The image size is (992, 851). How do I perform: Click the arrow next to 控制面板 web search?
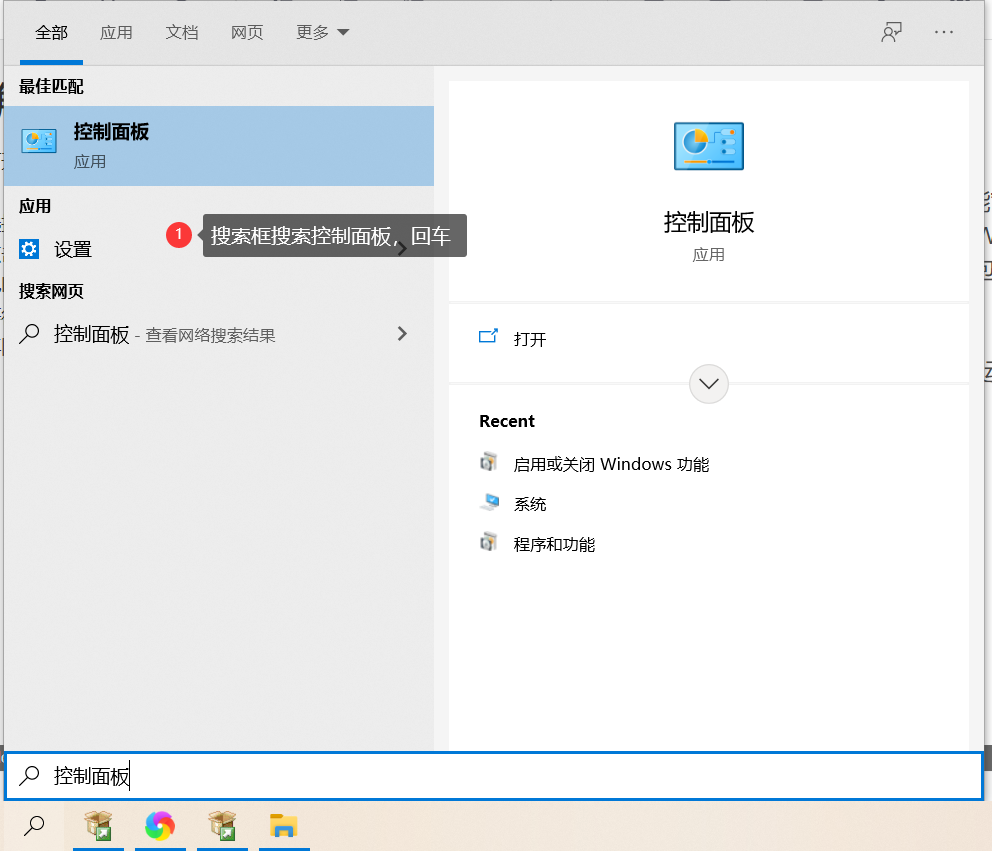click(401, 334)
